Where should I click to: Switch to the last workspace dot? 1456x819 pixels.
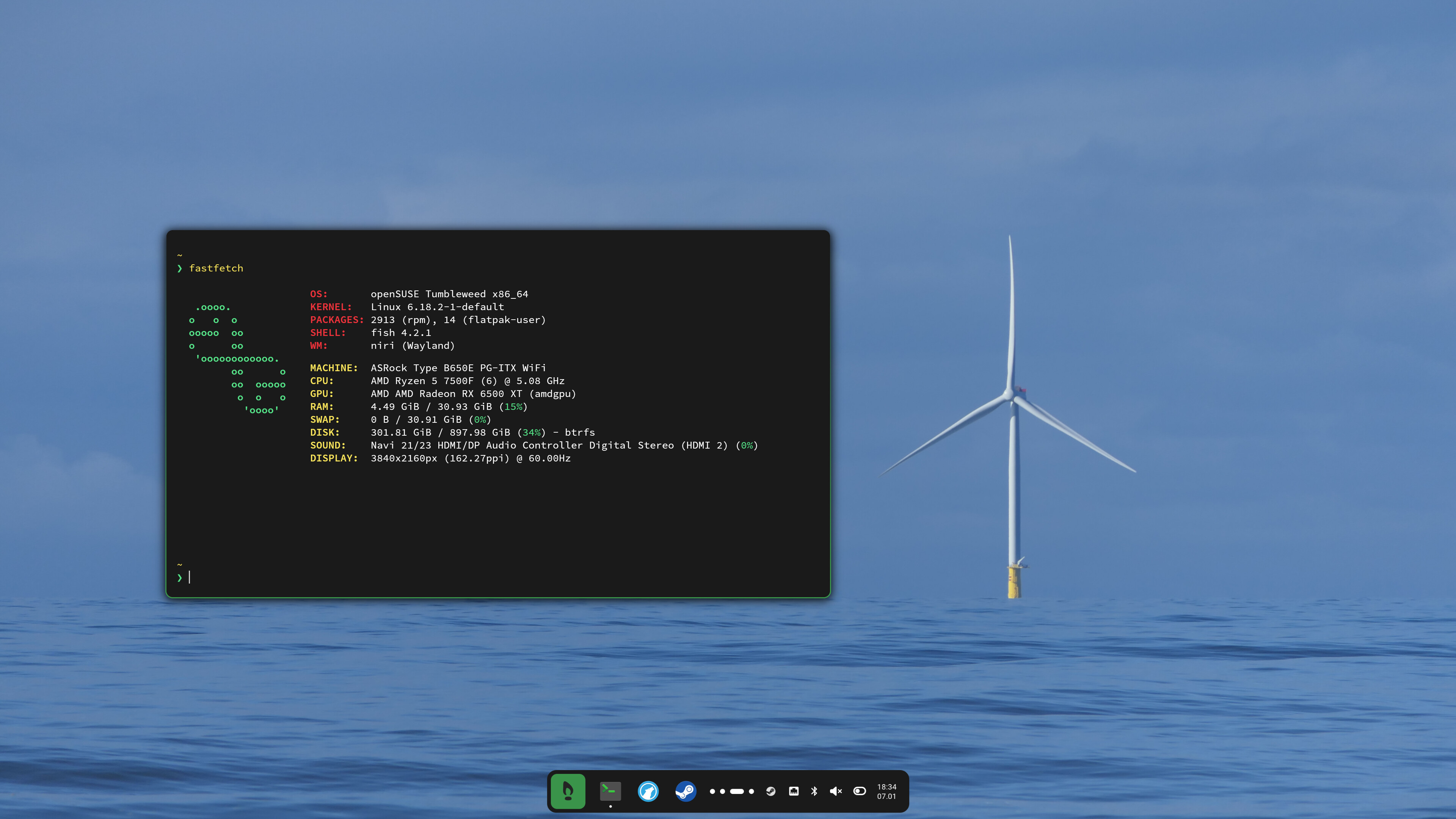pos(751,791)
